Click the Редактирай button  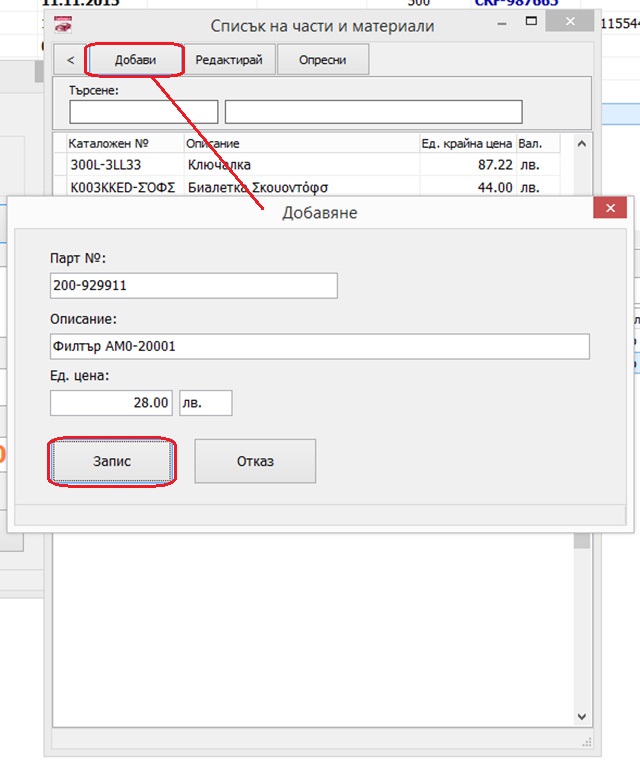pos(229,60)
